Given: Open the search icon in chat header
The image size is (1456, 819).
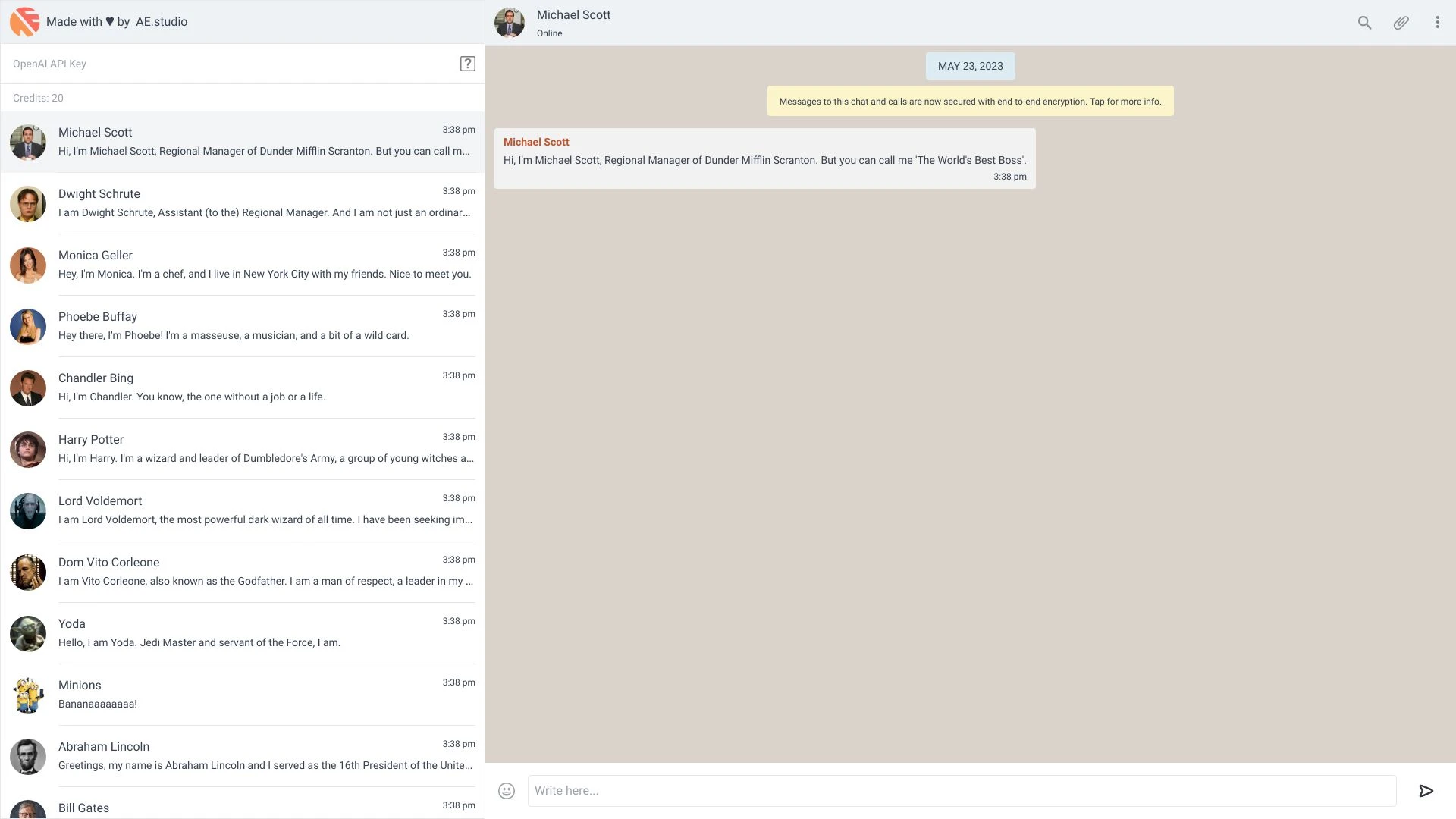Looking at the screenshot, I should tap(1363, 23).
